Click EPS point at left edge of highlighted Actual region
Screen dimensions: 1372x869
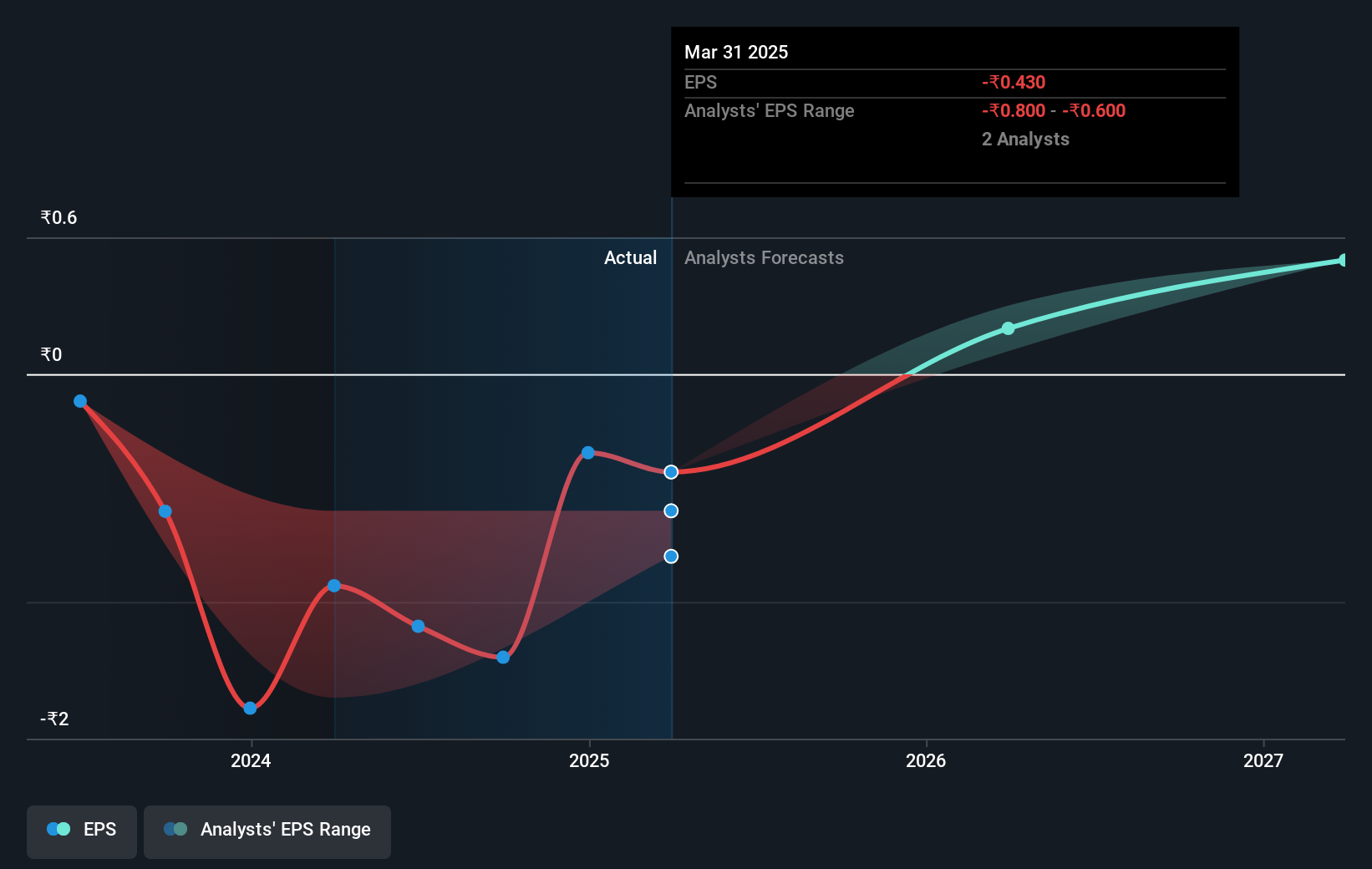tap(334, 586)
